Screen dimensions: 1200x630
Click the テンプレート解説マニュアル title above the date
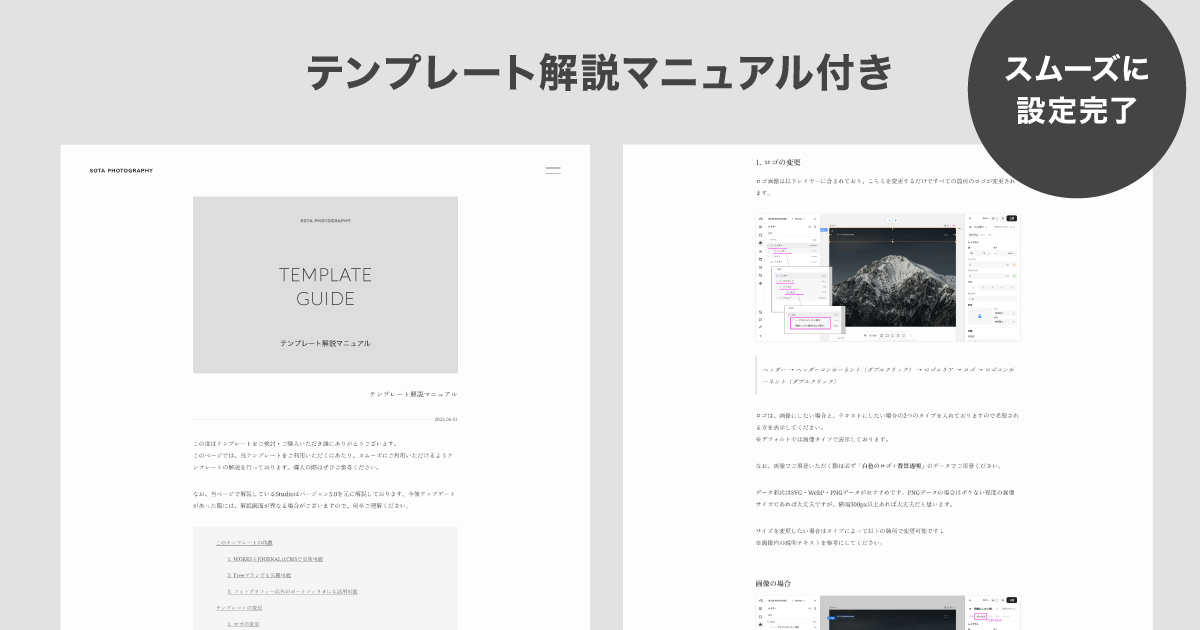point(413,395)
